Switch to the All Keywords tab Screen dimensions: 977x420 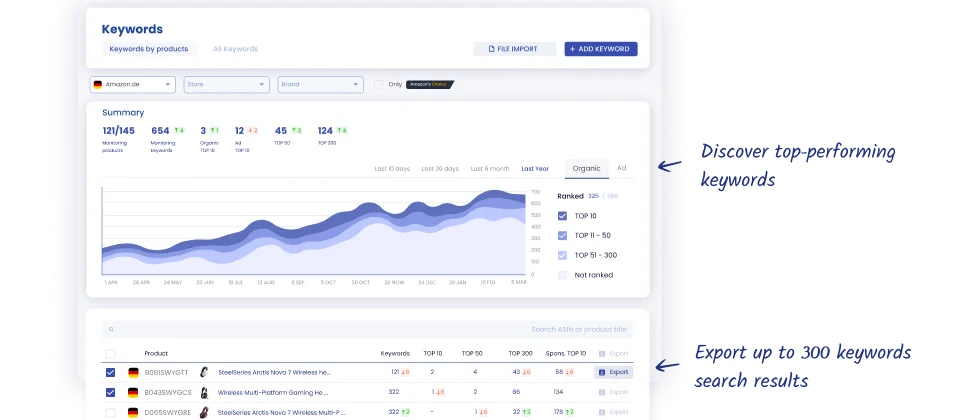[235, 49]
